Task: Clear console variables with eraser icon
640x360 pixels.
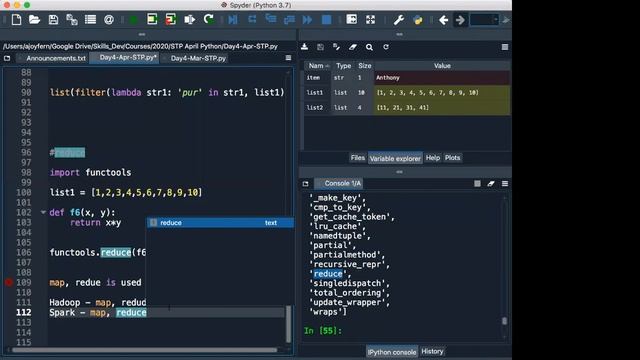Action: [491, 184]
